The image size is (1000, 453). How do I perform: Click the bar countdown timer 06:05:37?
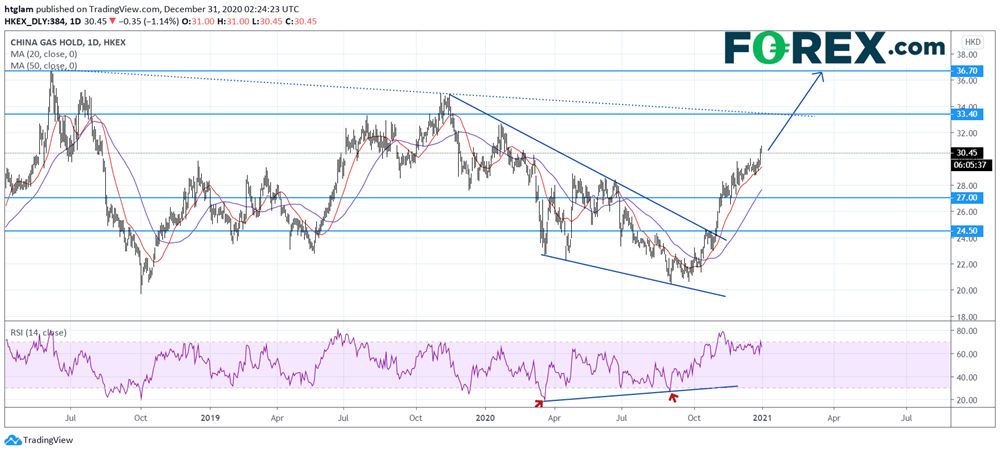coord(971,165)
